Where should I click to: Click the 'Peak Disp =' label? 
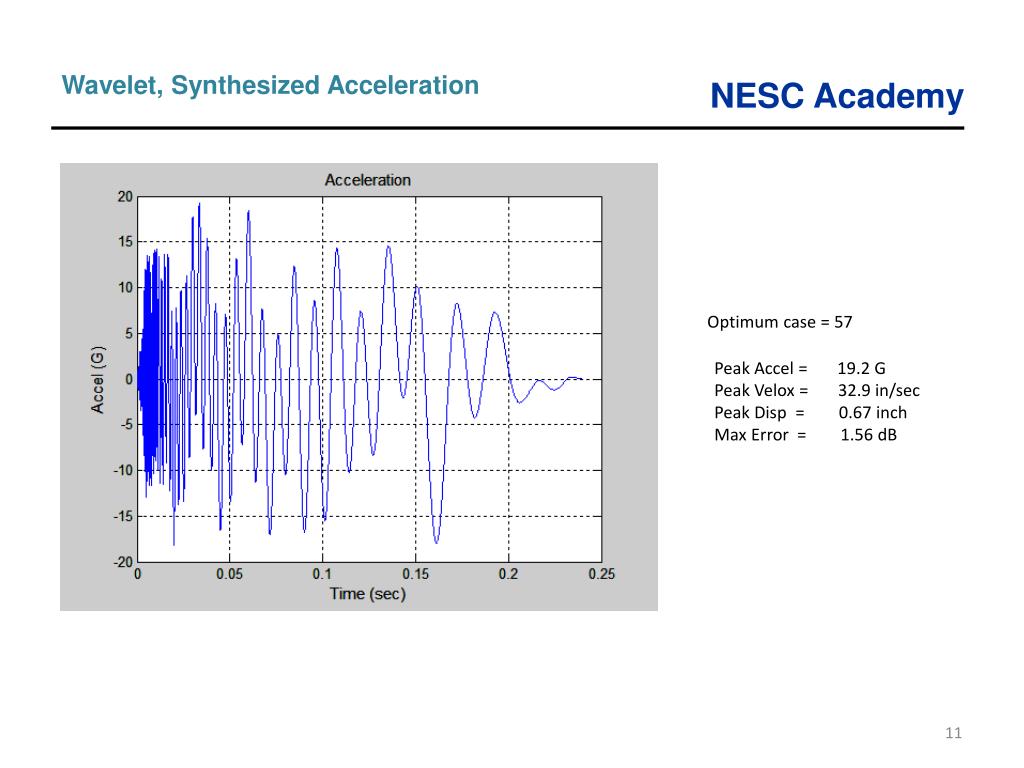[x=760, y=413]
